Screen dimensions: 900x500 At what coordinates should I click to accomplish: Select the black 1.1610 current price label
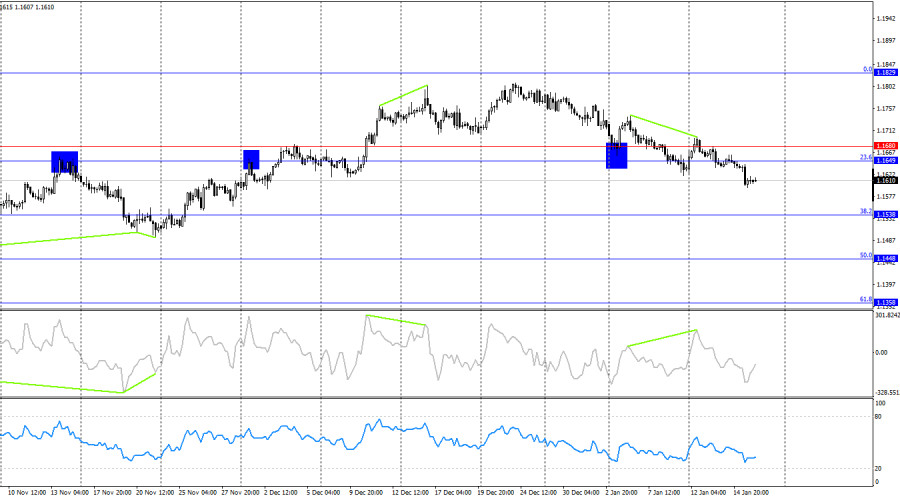point(885,181)
